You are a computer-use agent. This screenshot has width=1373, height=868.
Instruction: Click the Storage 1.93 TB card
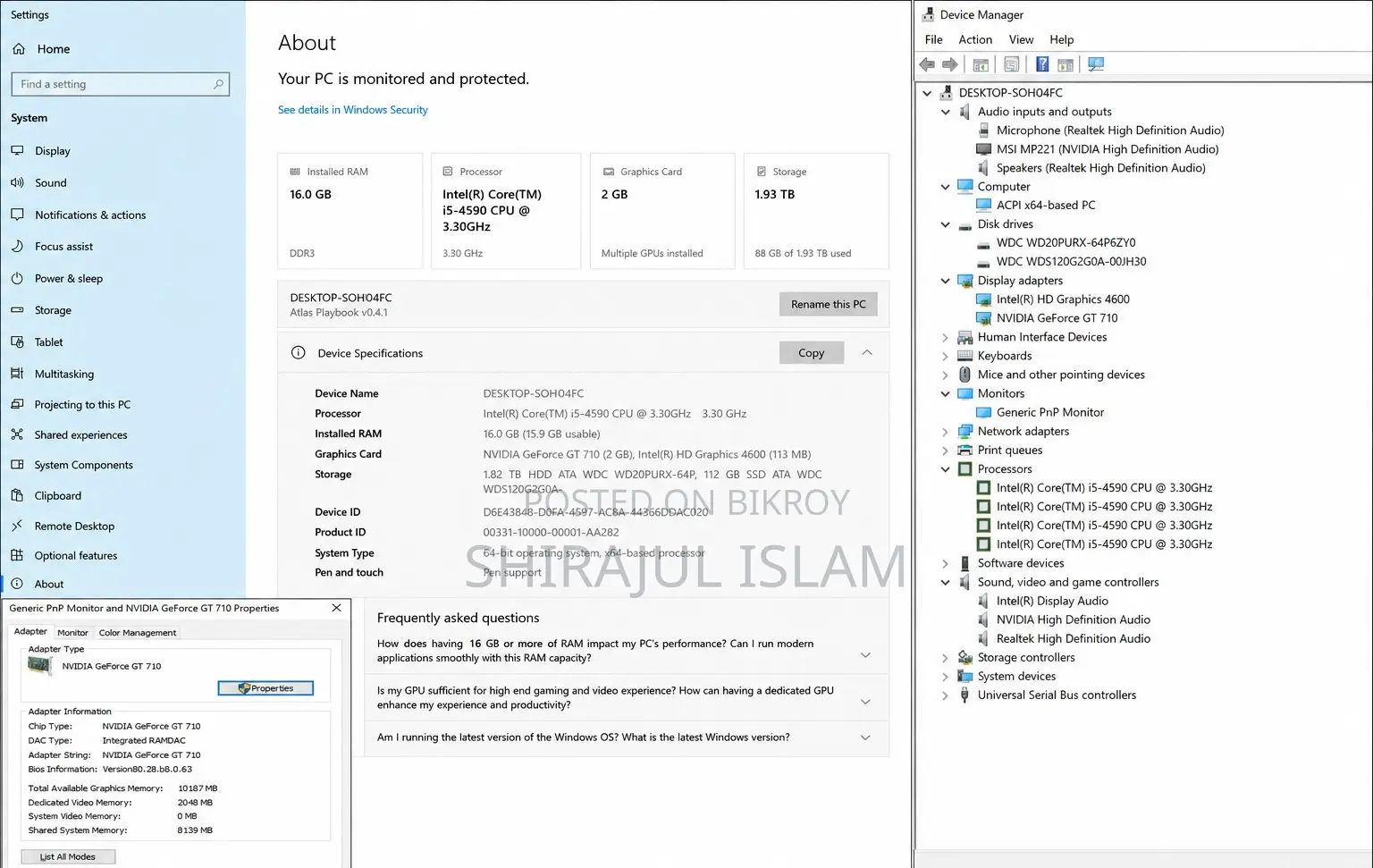tap(816, 211)
